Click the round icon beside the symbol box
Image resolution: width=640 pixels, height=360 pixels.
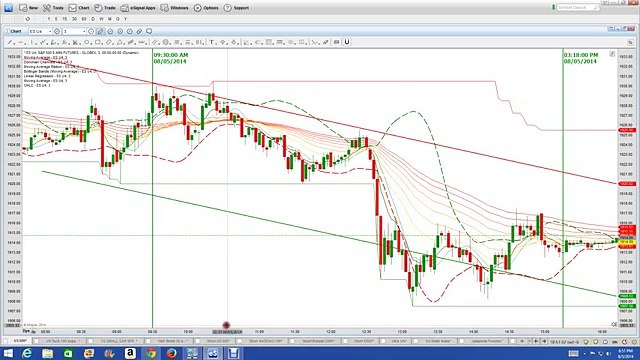pyautogui.click(x=57, y=31)
